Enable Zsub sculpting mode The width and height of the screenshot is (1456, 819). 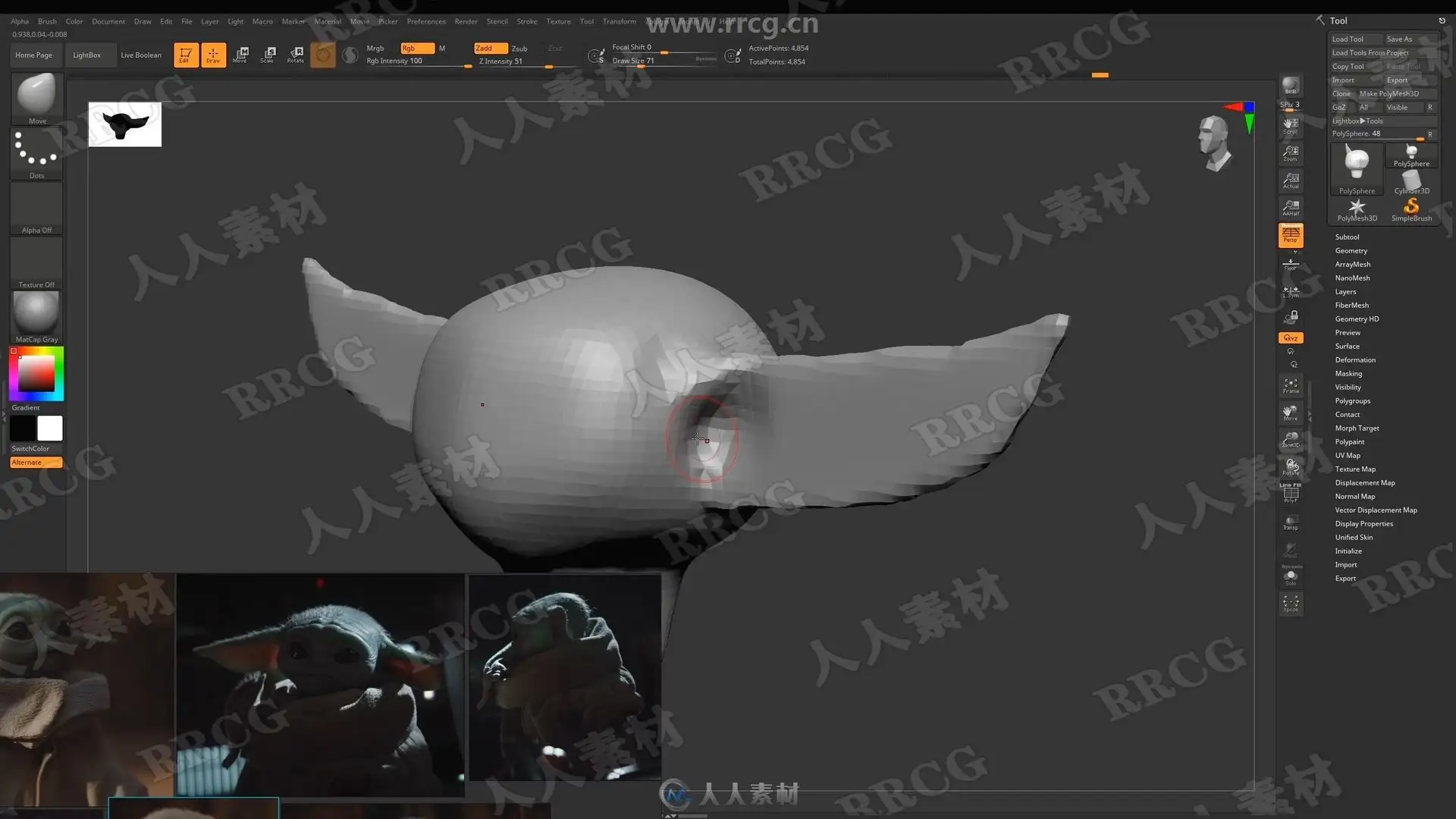pos(519,49)
